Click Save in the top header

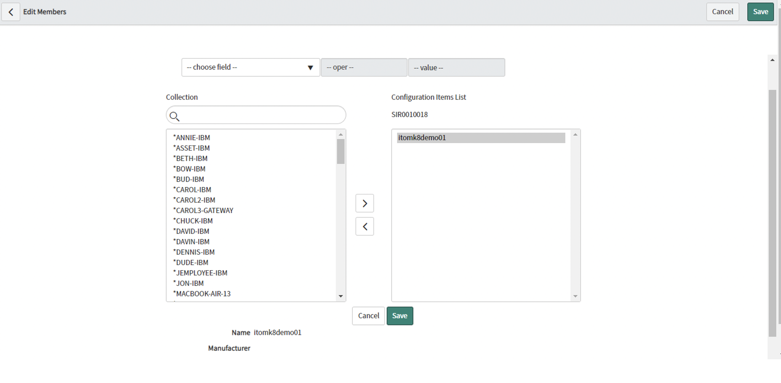point(760,11)
